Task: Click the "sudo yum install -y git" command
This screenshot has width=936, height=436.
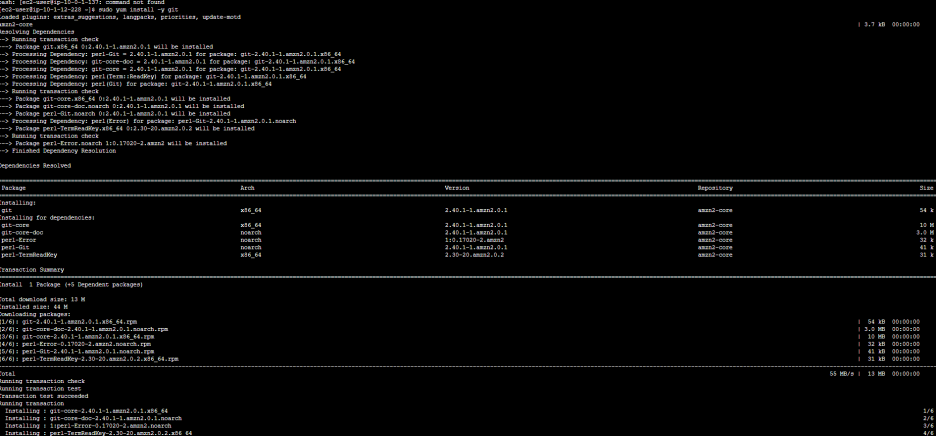Action: (138, 10)
